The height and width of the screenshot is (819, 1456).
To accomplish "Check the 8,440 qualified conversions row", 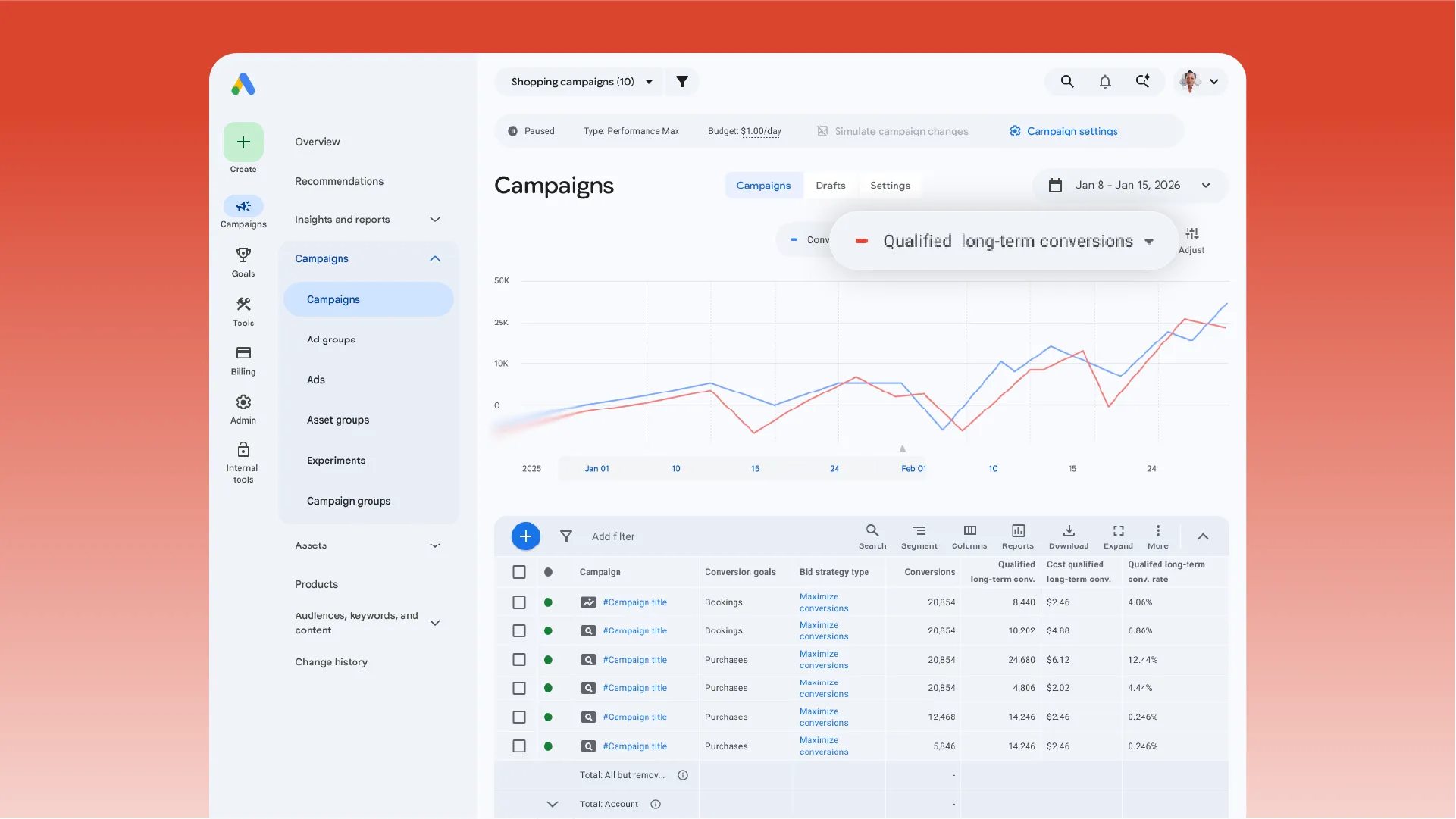I will [519, 603].
